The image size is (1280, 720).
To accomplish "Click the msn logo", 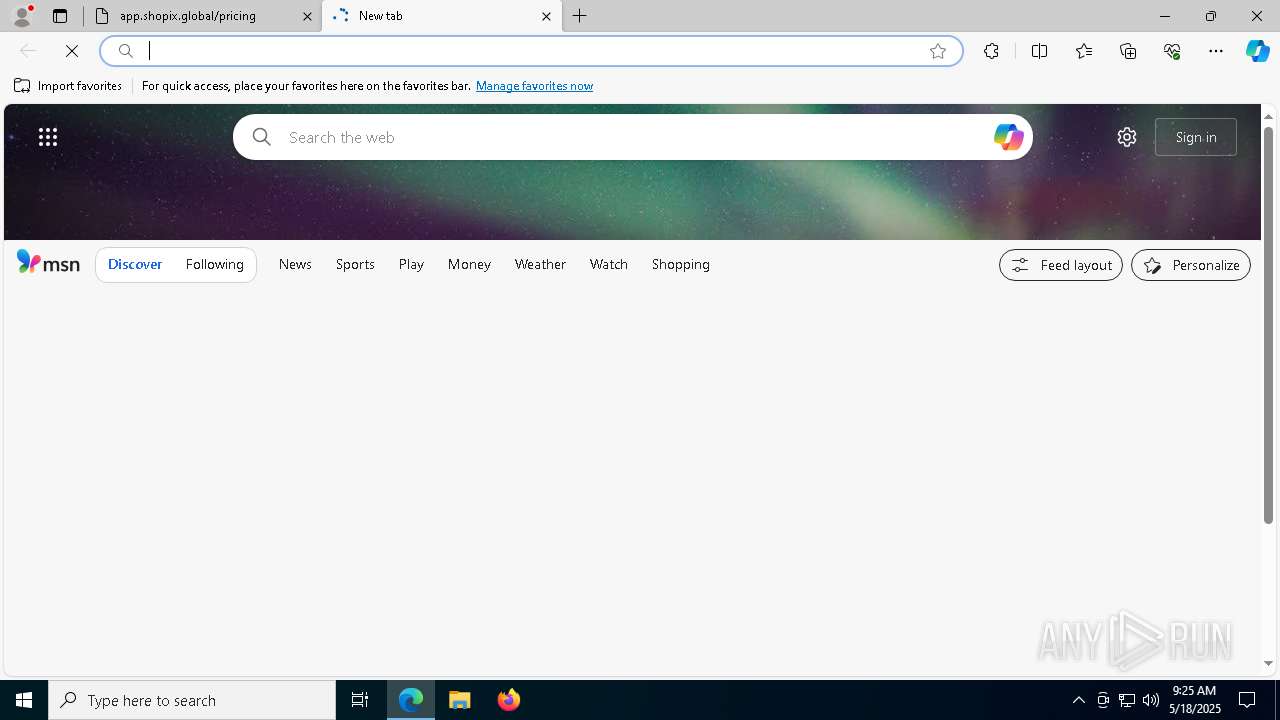I will pos(48,263).
